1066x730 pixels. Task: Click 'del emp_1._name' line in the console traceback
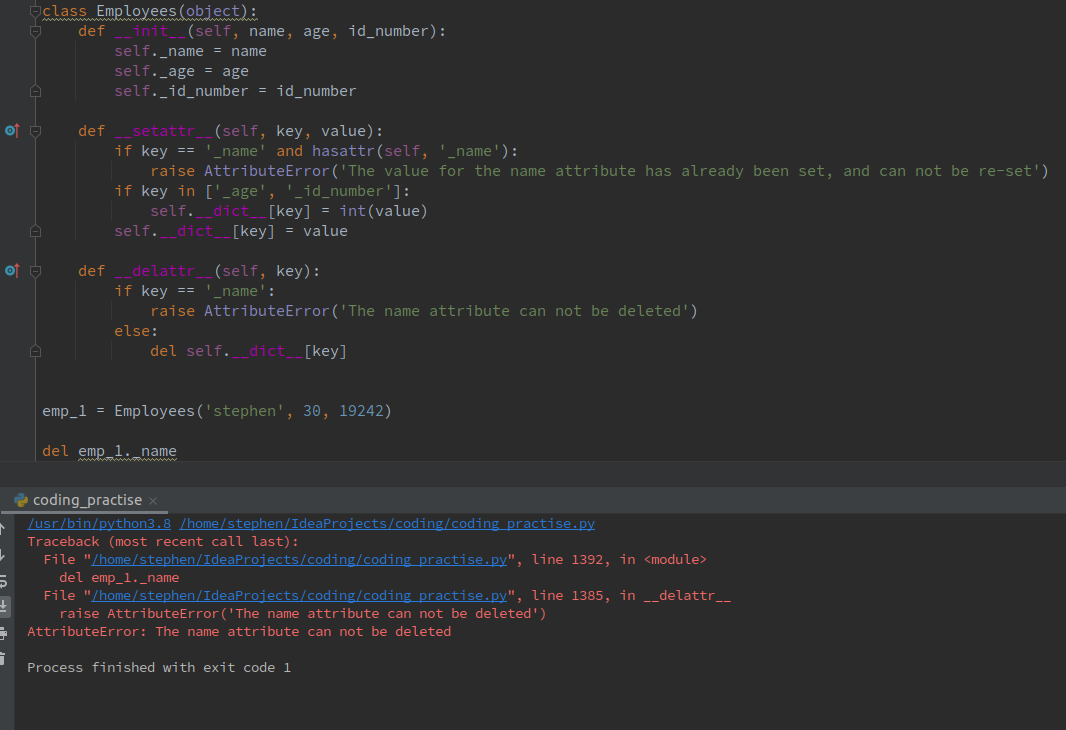(x=119, y=578)
